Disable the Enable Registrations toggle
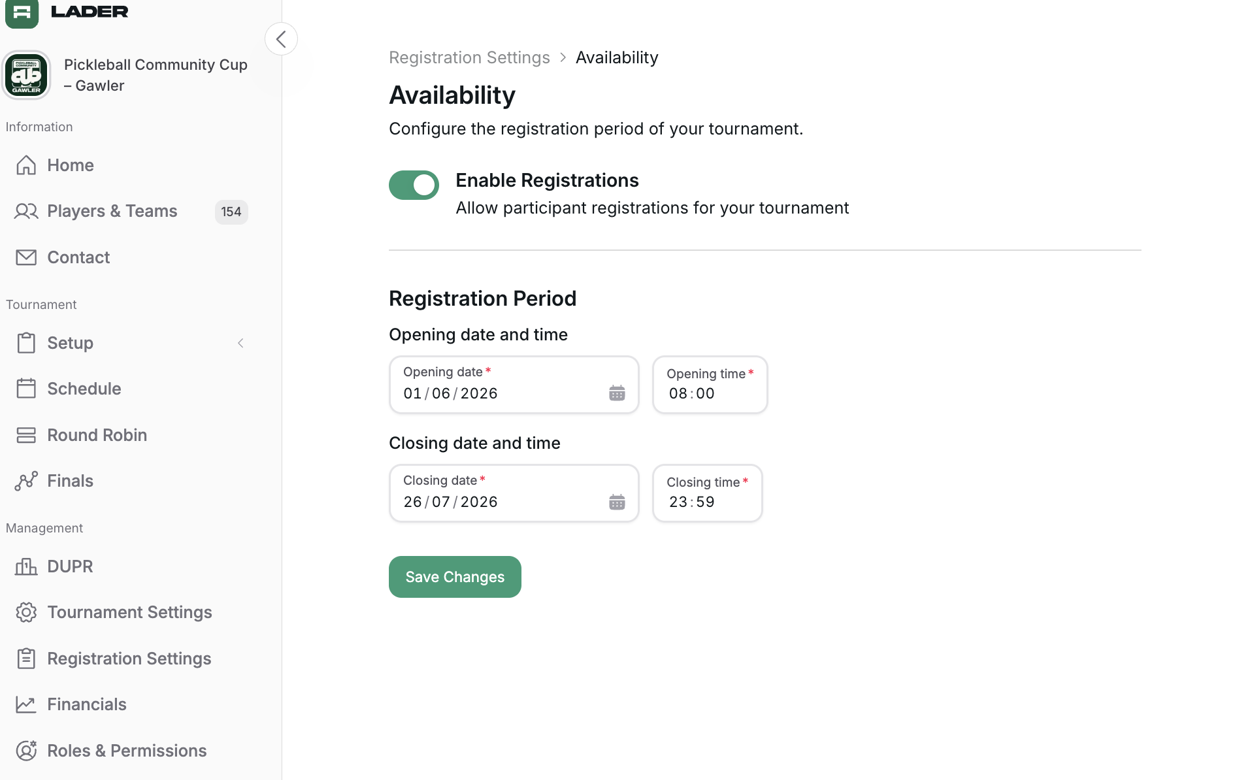The height and width of the screenshot is (780, 1249). click(414, 185)
